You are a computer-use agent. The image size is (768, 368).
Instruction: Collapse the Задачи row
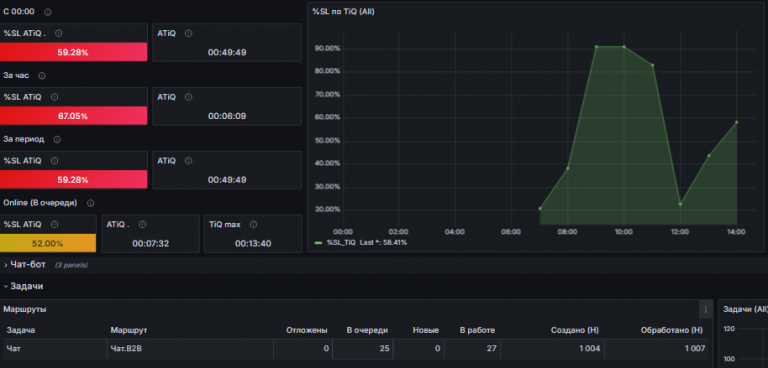click(x=23, y=286)
